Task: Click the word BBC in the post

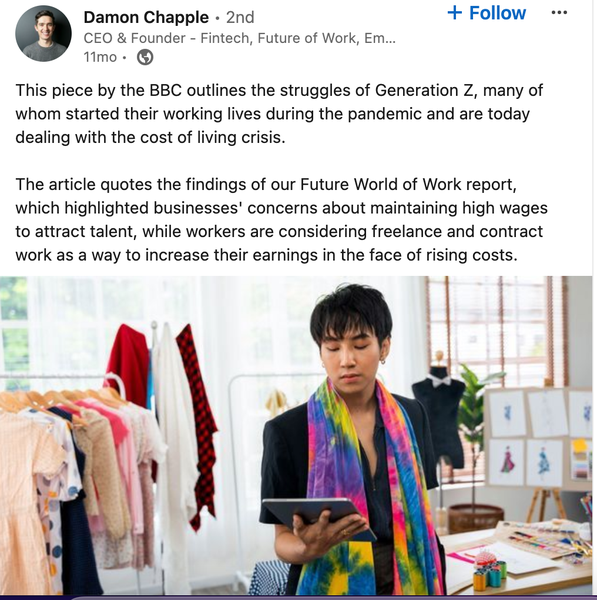Action: click(165, 90)
